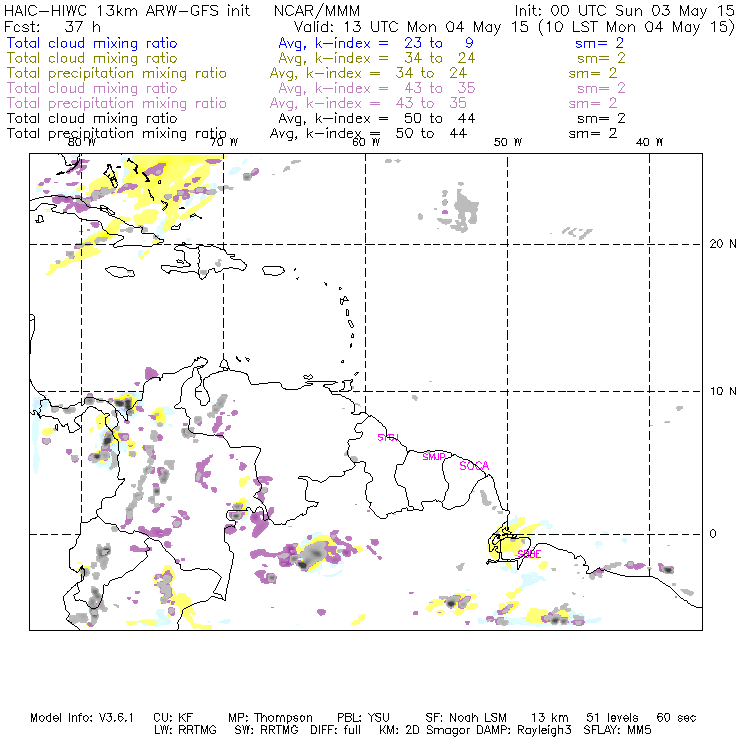Screen dimensions: 740x740
Task: Click the '13 km' resolution value in footer
Action: (550, 718)
